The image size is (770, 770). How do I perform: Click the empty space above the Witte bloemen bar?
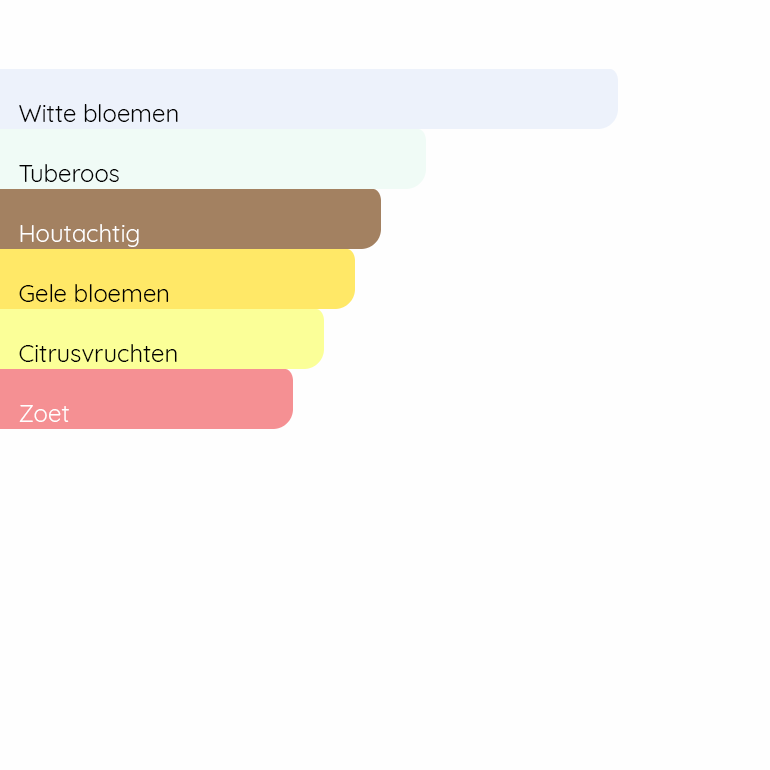(300, 35)
